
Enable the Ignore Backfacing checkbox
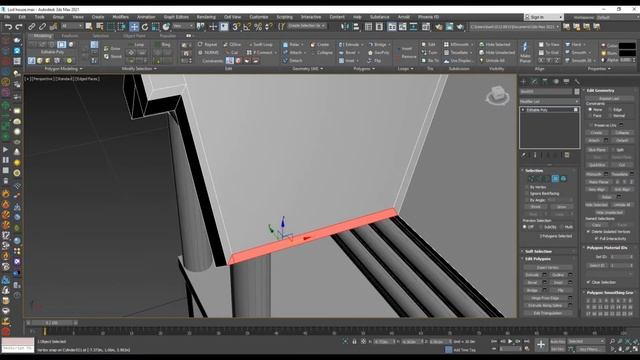527,193
